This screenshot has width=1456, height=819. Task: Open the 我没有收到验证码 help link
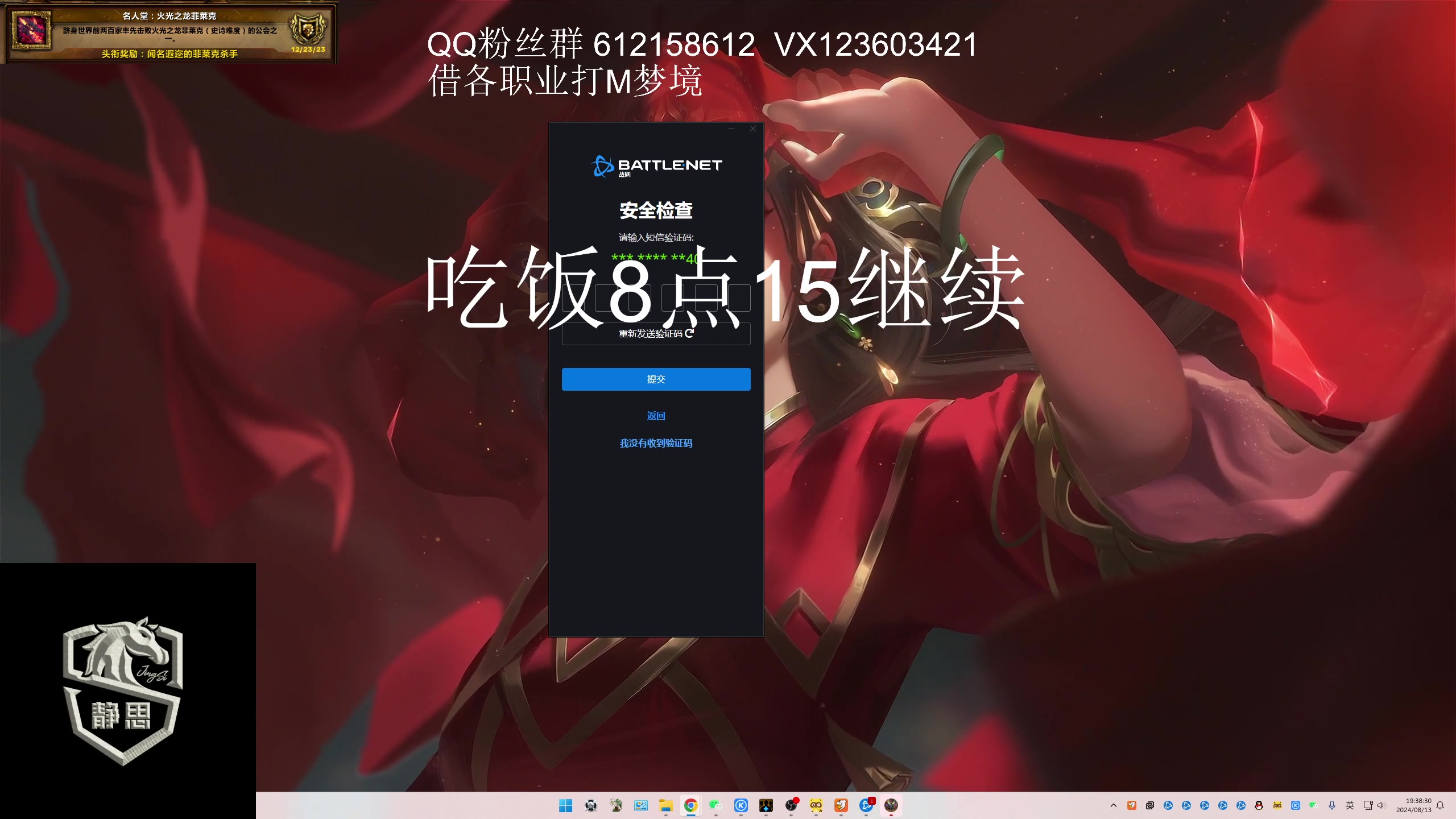click(656, 443)
